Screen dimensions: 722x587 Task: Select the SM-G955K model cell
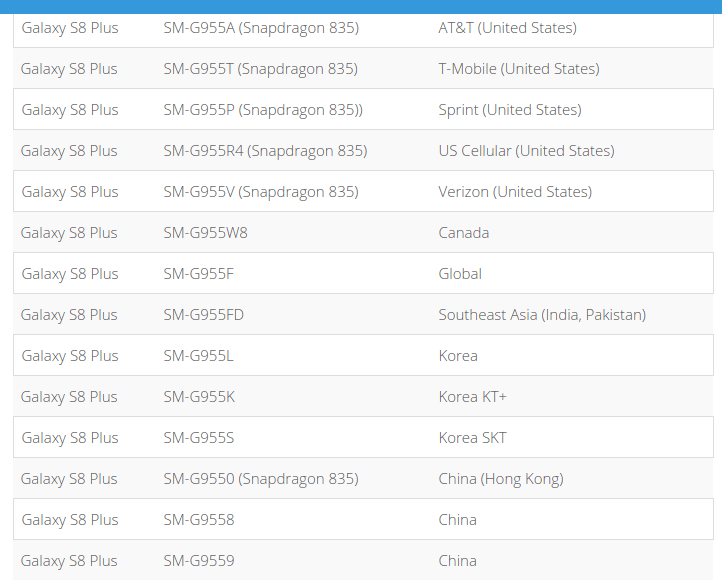coord(199,397)
